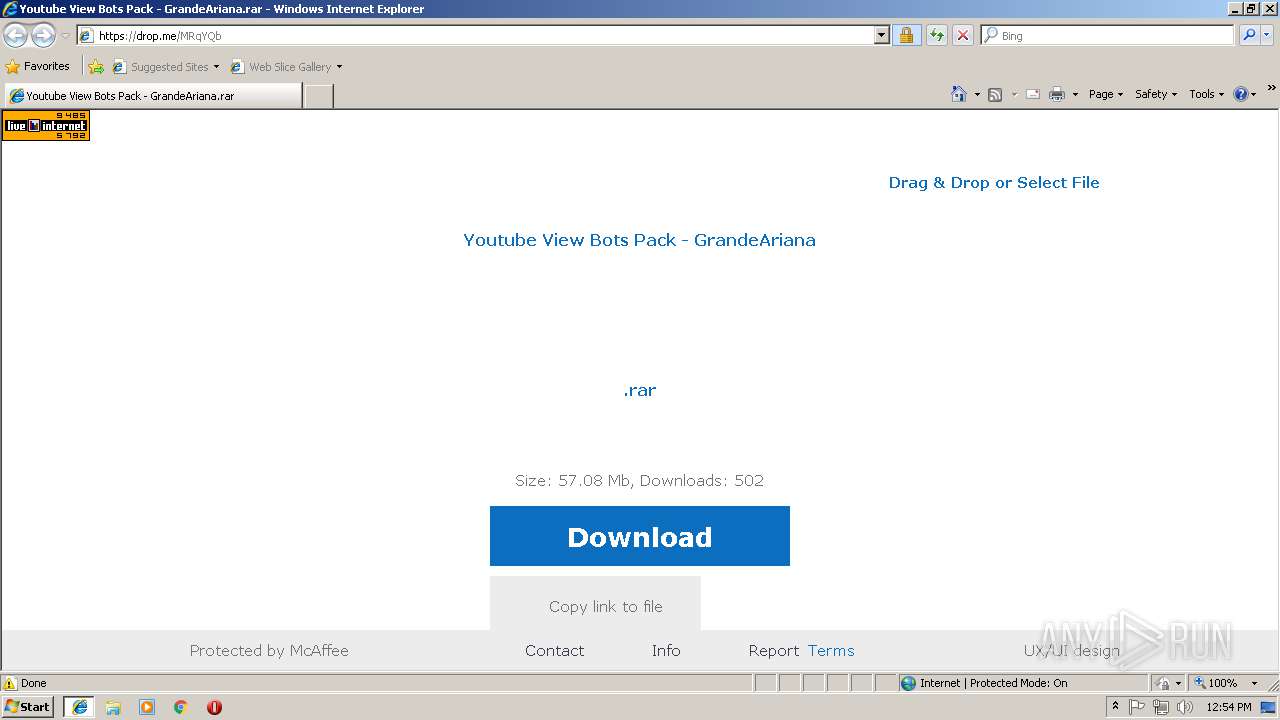The image size is (1280, 720).
Task: Click Drag & Drop or Select File link
Action: tap(994, 182)
